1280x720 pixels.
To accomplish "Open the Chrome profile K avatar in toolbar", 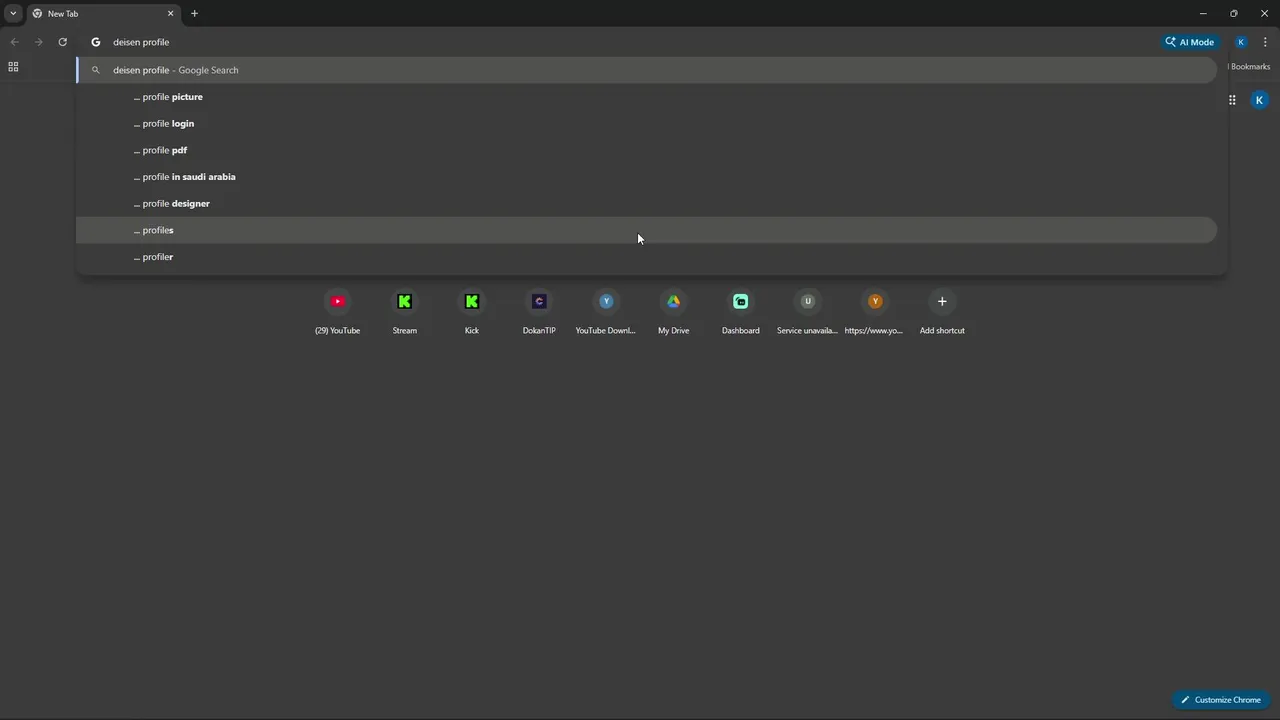I will point(1241,42).
